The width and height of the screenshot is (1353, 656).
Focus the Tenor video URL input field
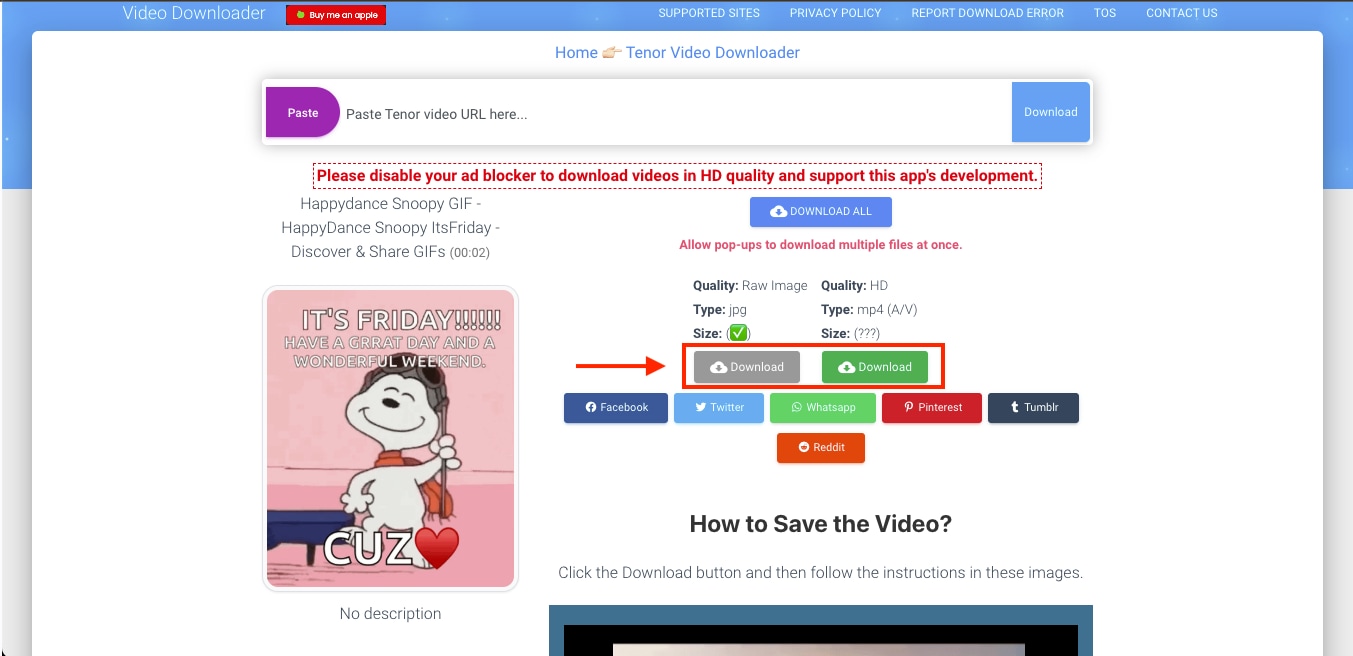point(676,113)
